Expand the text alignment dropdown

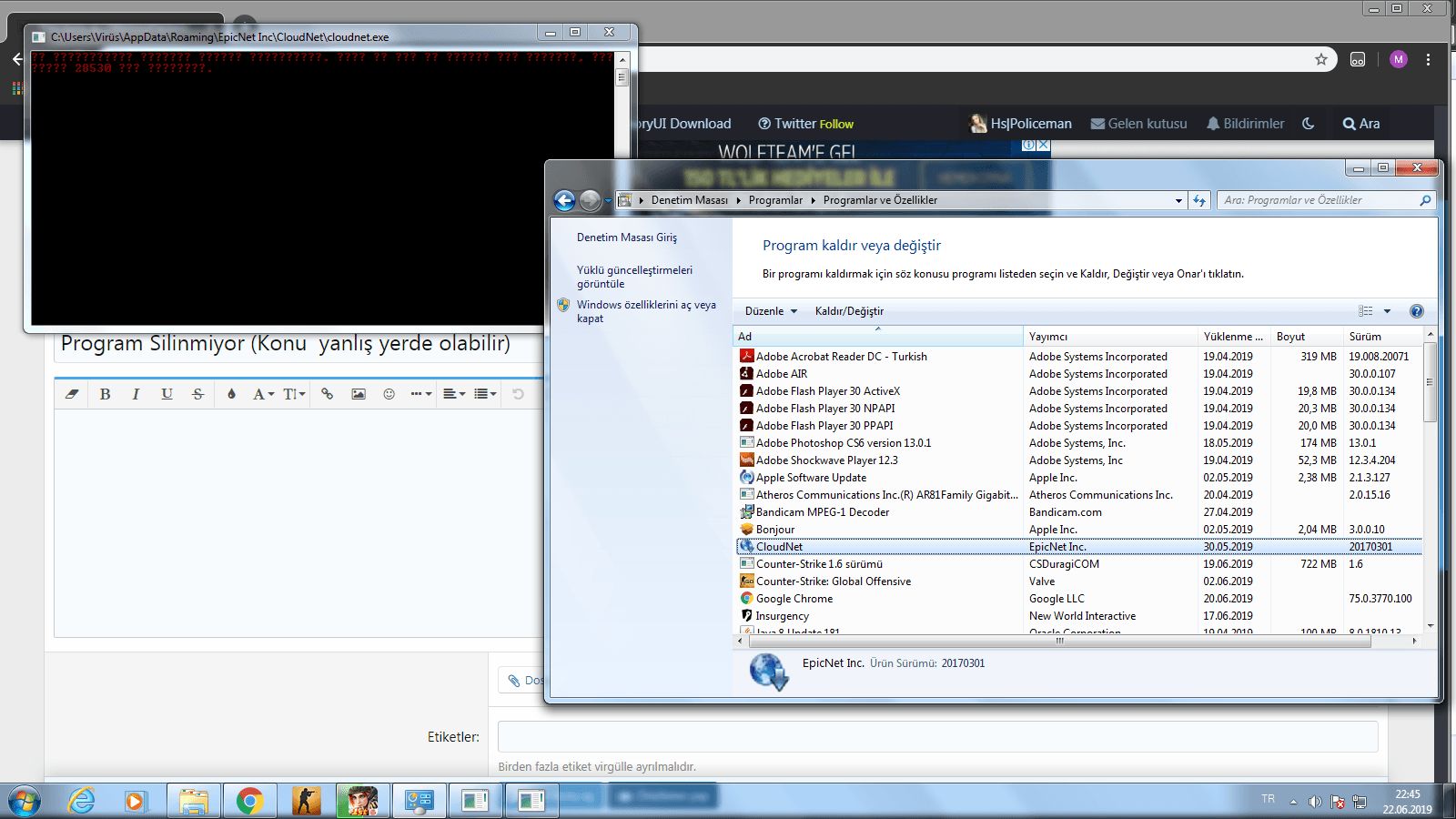tap(454, 394)
